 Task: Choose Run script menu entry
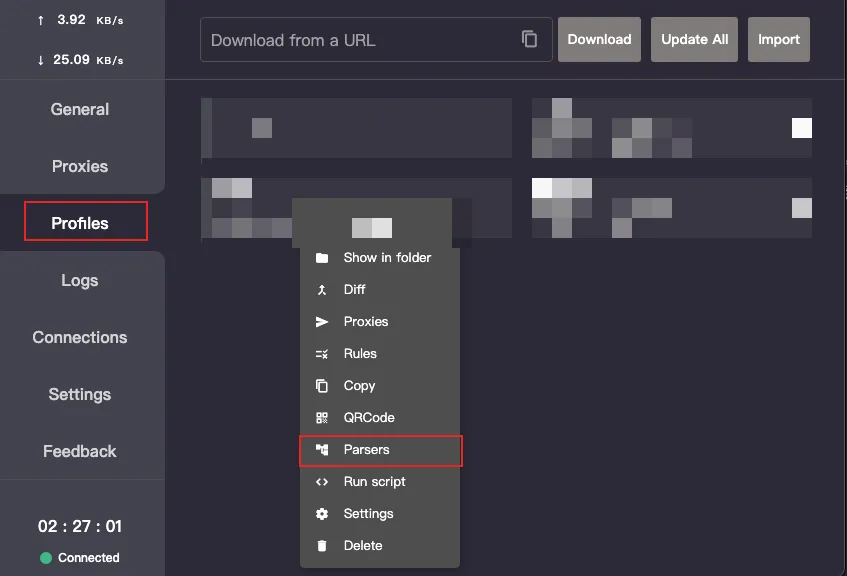380,481
